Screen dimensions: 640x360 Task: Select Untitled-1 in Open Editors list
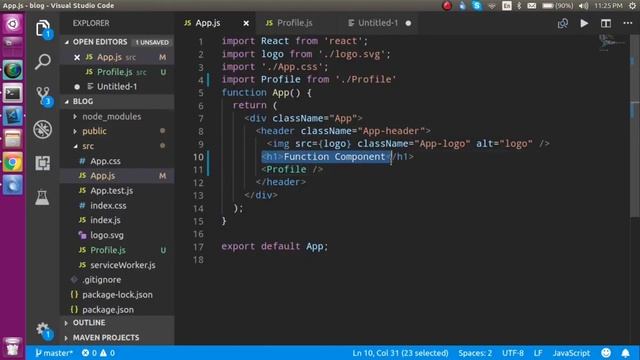pos(118,87)
